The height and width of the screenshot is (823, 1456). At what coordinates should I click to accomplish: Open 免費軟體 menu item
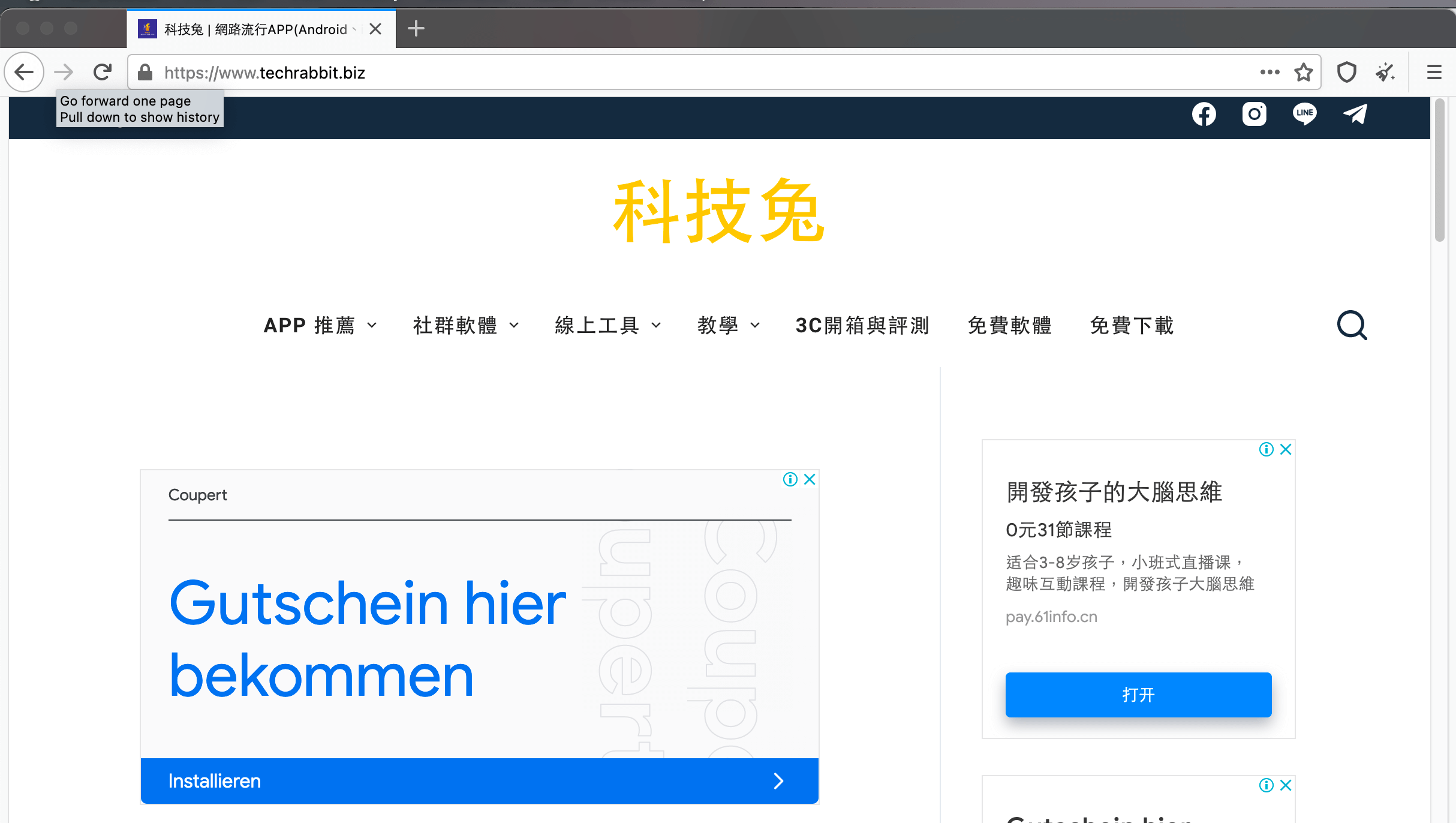[1010, 325]
